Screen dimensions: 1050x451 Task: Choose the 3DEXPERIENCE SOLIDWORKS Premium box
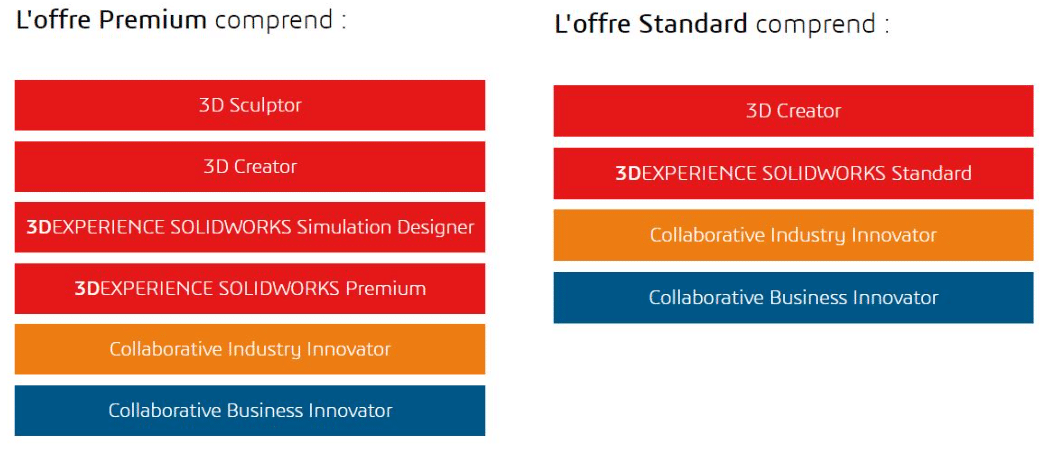pyautogui.click(x=250, y=288)
